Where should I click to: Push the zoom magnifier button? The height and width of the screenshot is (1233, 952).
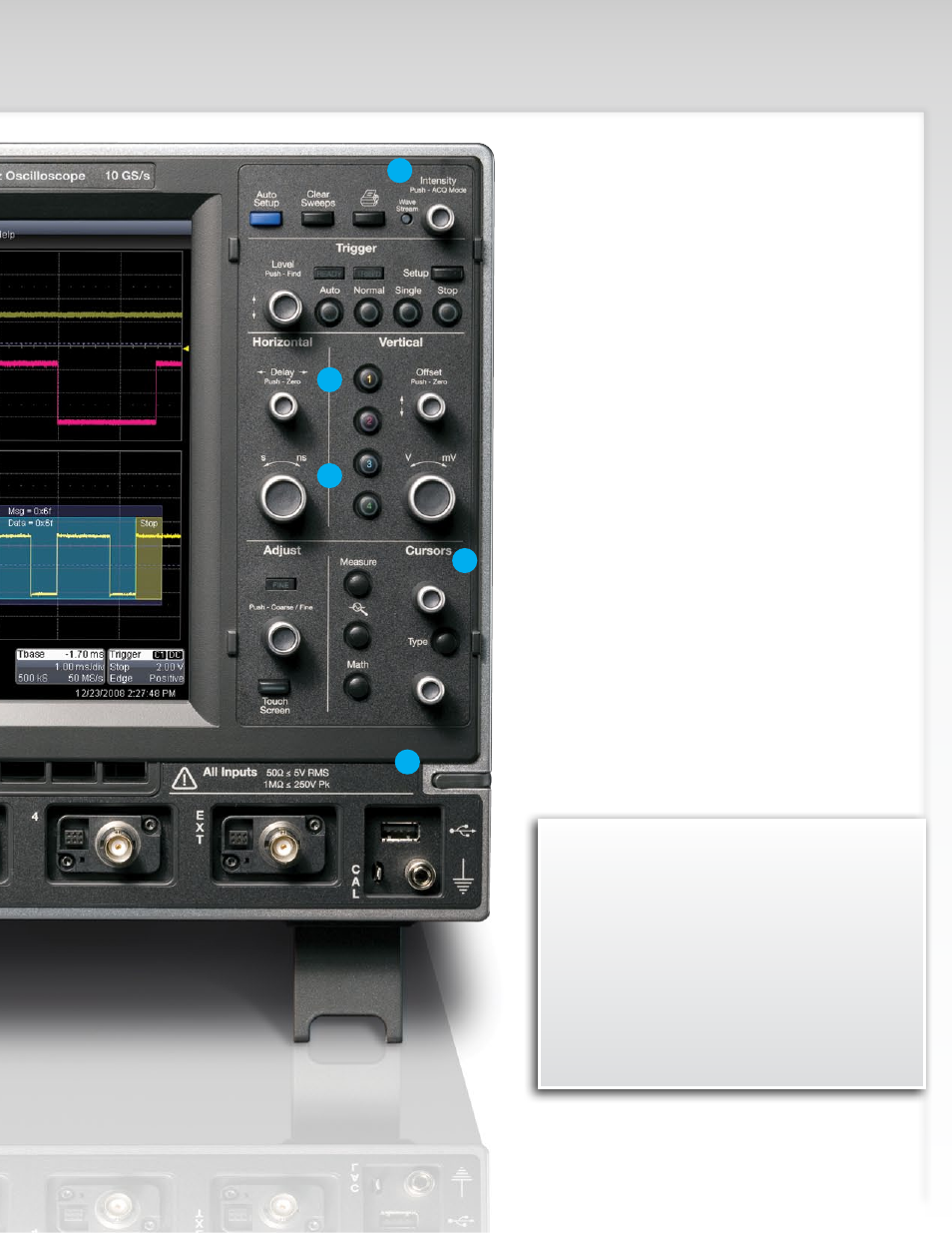point(357,635)
